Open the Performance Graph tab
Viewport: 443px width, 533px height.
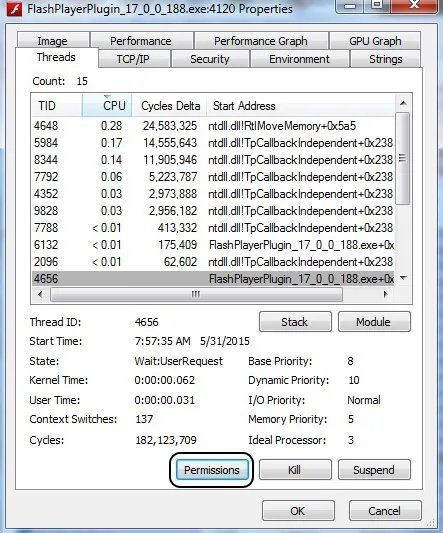(x=261, y=41)
